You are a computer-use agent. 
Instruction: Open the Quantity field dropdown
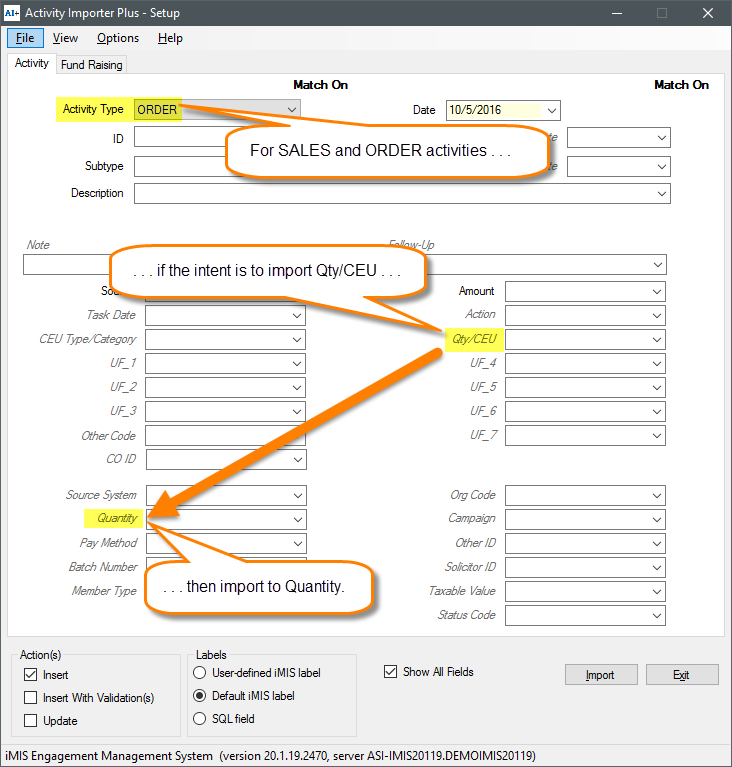pyautogui.click(x=297, y=519)
